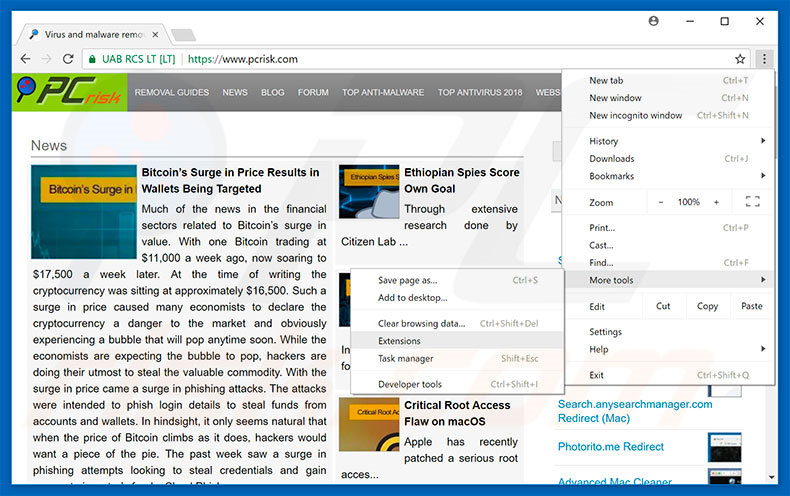The image size is (790, 496).
Task: Expand the Bookmarks submenu
Action: click(668, 176)
